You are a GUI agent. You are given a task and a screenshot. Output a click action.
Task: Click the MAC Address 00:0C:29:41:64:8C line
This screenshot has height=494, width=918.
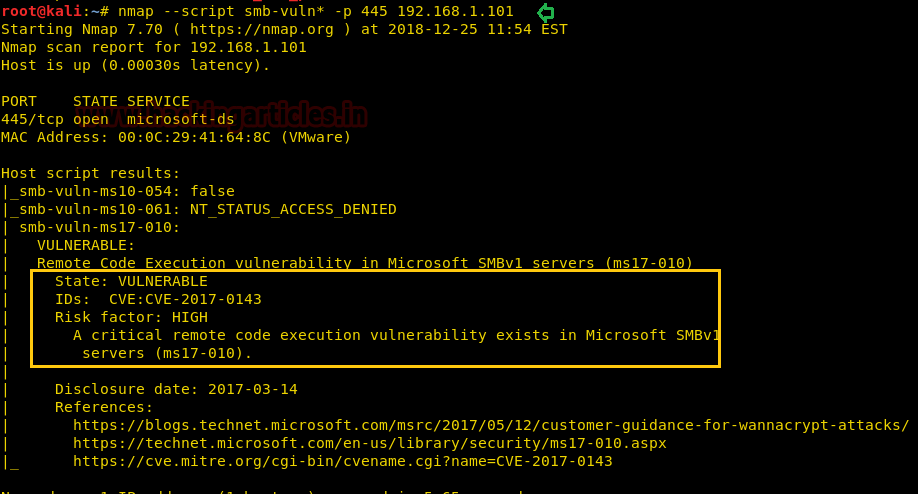click(176, 137)
